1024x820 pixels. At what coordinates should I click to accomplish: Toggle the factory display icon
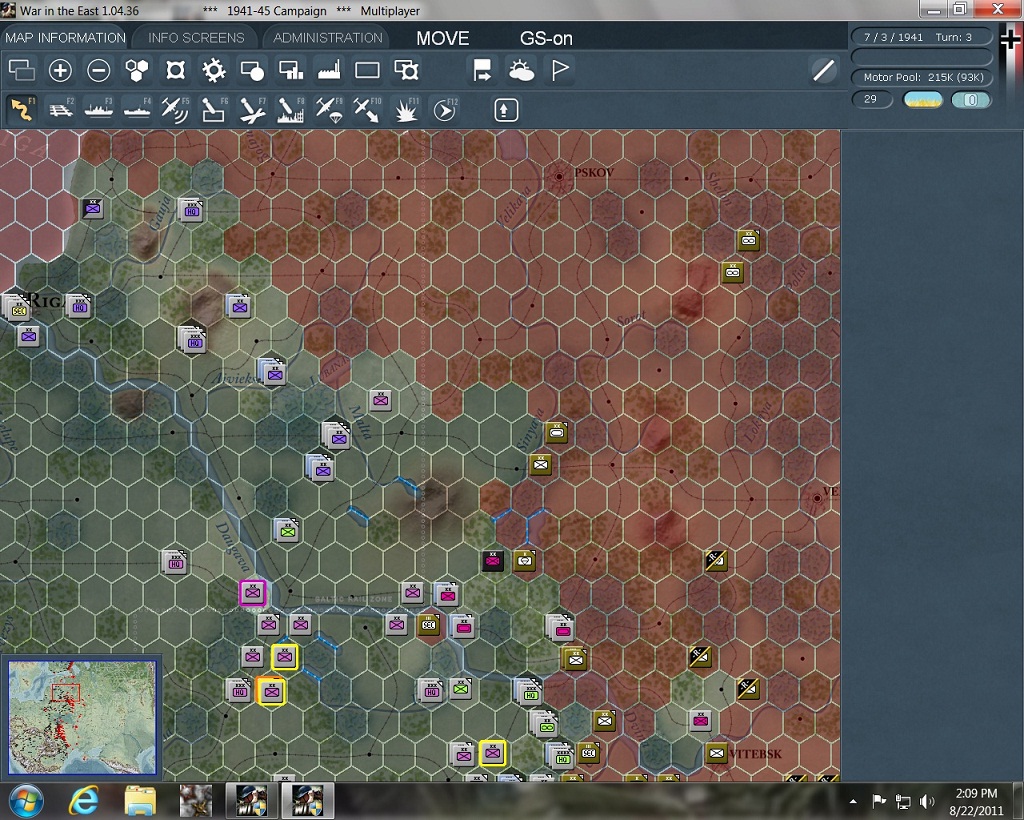pyautogui.click(x=329, y=70)
